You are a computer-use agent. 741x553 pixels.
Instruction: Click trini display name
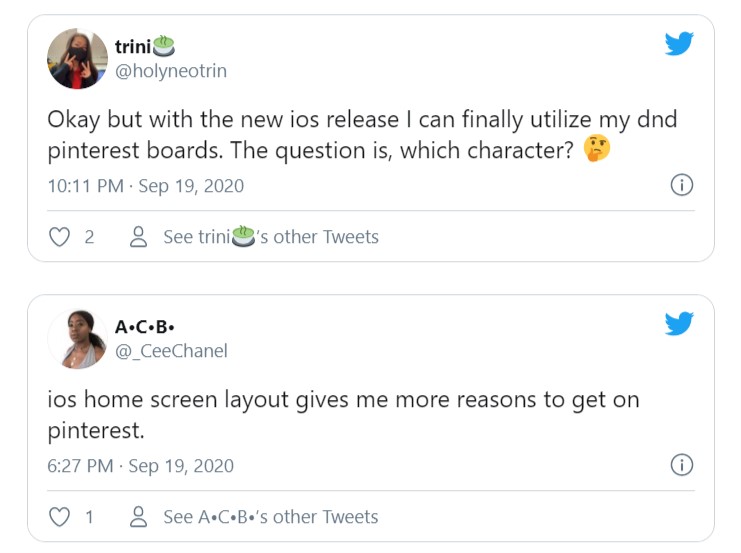[x=145, y=46]
